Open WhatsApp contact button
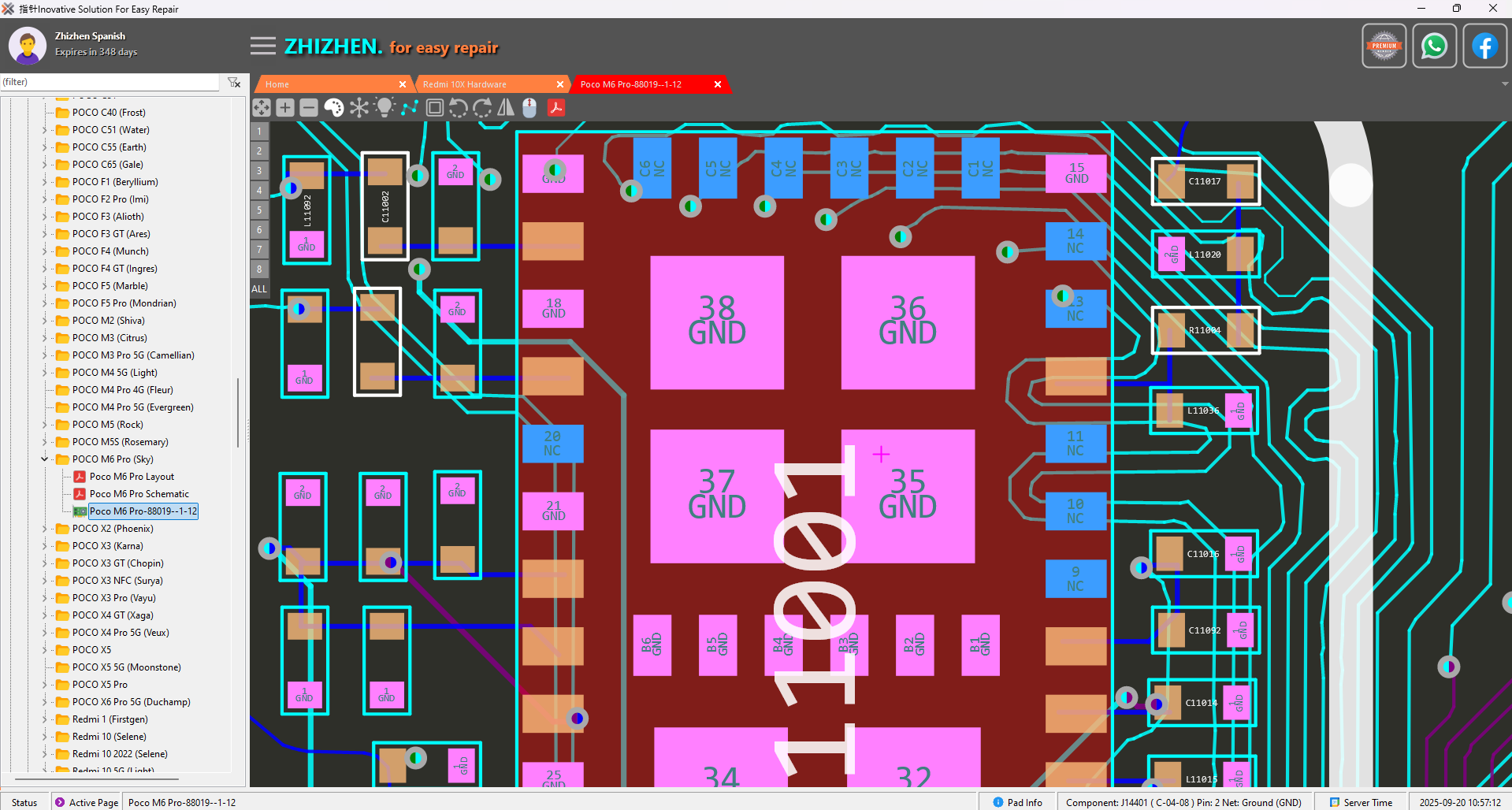The image size is (1512, 810). [1435, 46]
